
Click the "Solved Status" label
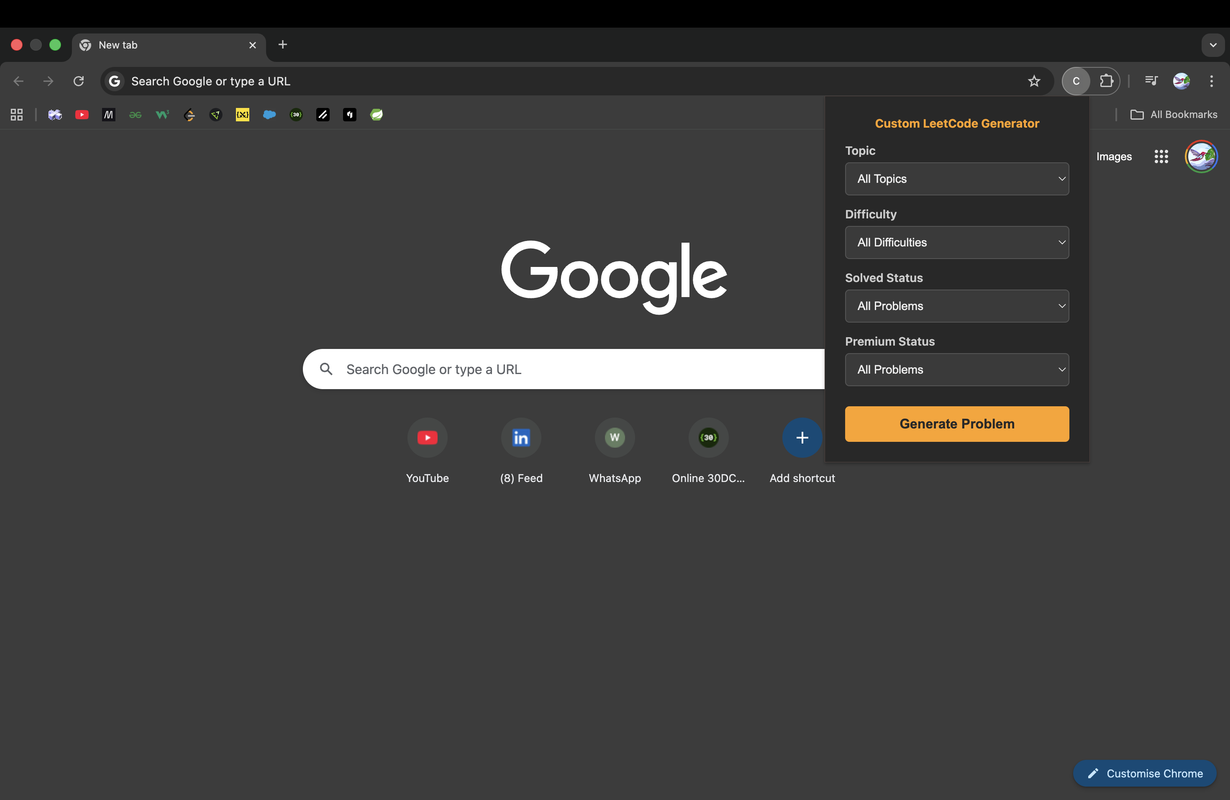tap(884, 278)
